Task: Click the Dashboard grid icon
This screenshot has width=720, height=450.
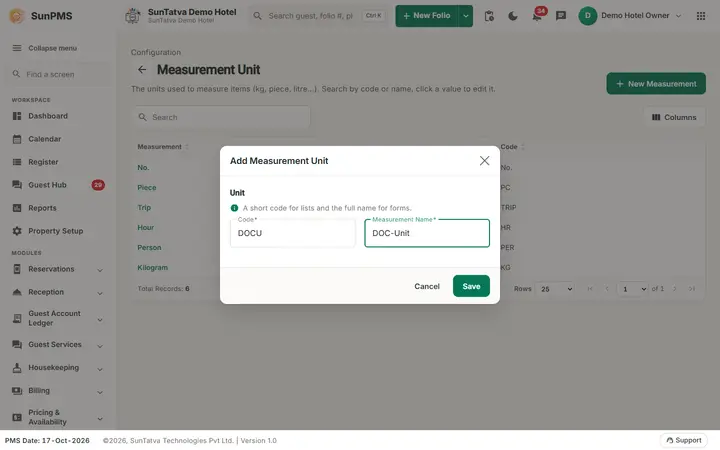Action: point(17,116)
